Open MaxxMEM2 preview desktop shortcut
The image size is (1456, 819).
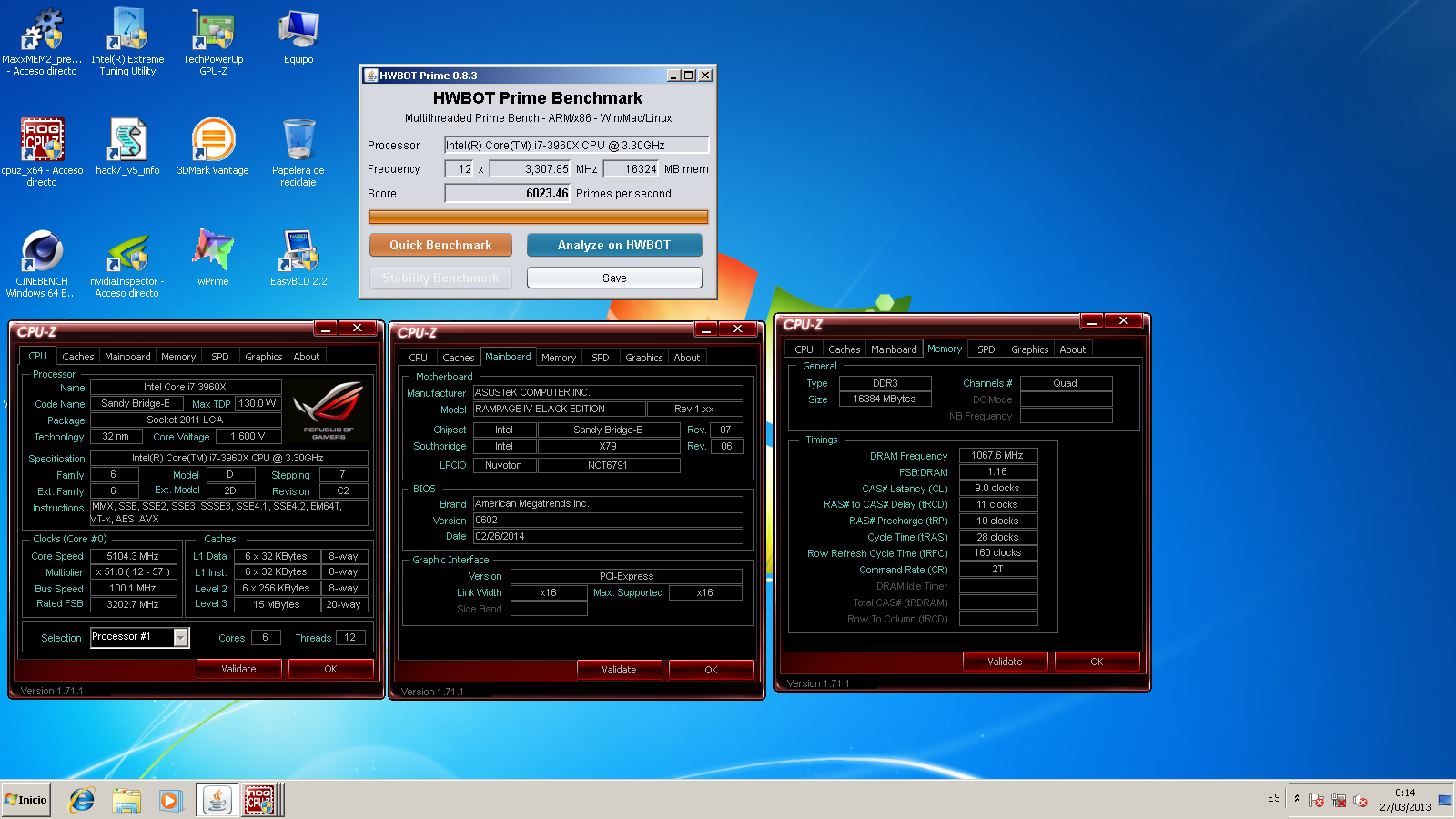coord(42,42)
